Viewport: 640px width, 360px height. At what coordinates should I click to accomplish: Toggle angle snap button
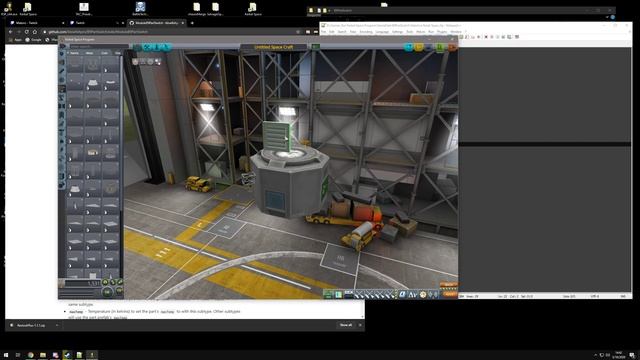click(119, 290)
